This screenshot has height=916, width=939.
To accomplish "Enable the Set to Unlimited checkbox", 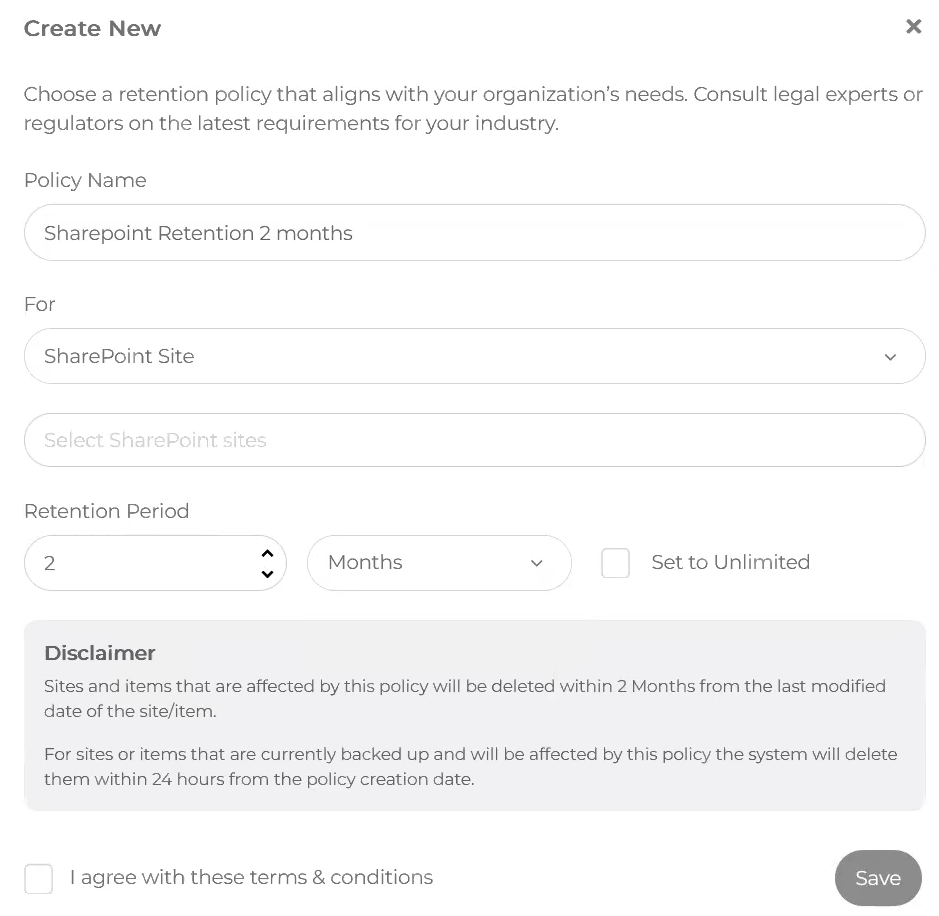I will (x=615, y=563).
